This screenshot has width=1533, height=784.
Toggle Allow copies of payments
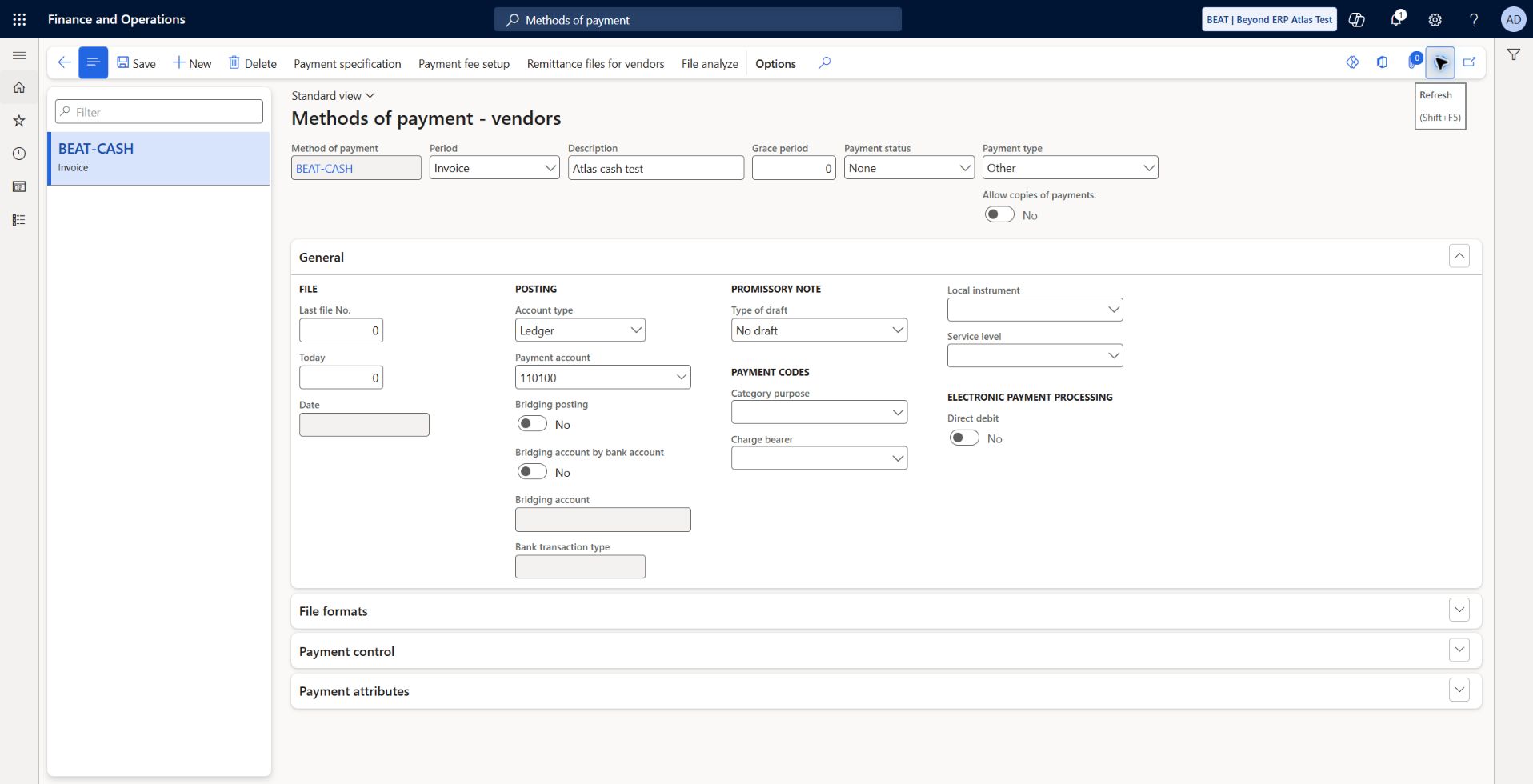click(x=999, y=214)
